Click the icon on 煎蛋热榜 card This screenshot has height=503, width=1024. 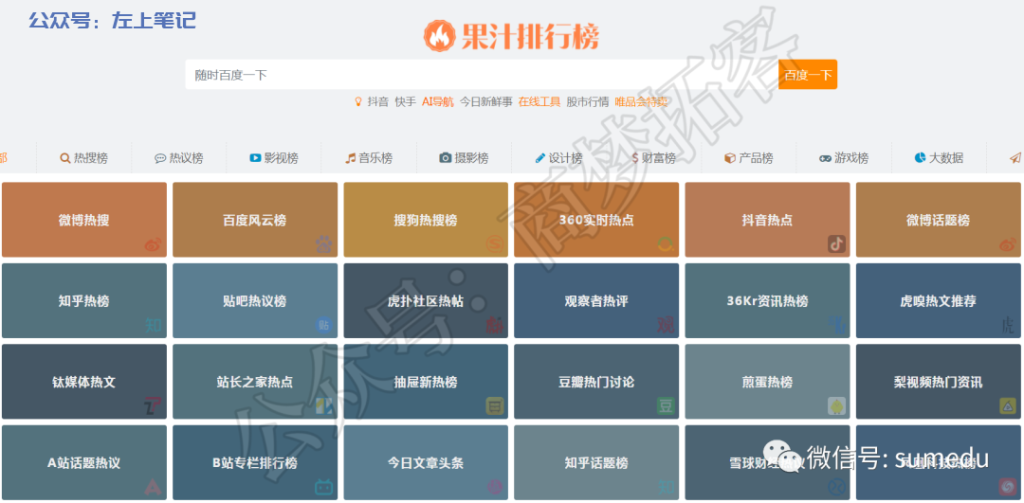coord(837,406)
